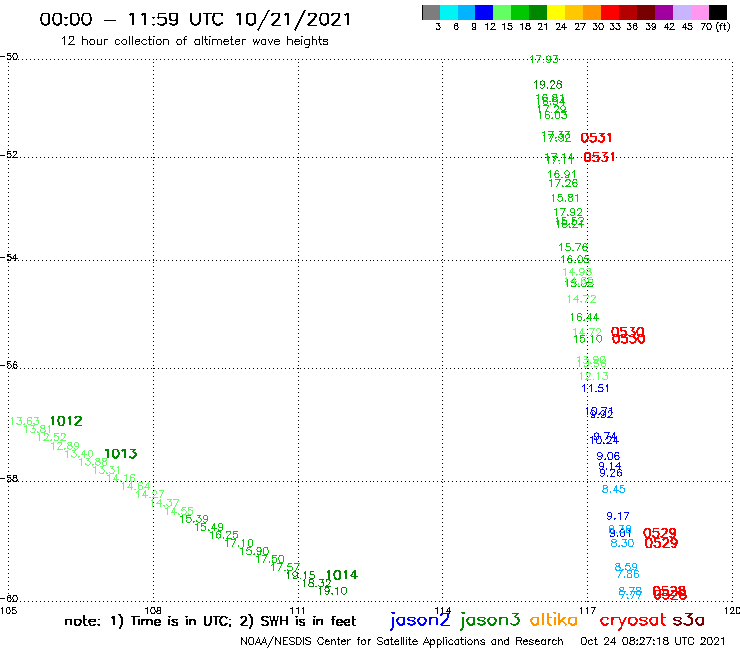The height and width of the screenshot is (650, 740).
Task: Select the wave height value 19.26
Action: [x=548, y=85]
